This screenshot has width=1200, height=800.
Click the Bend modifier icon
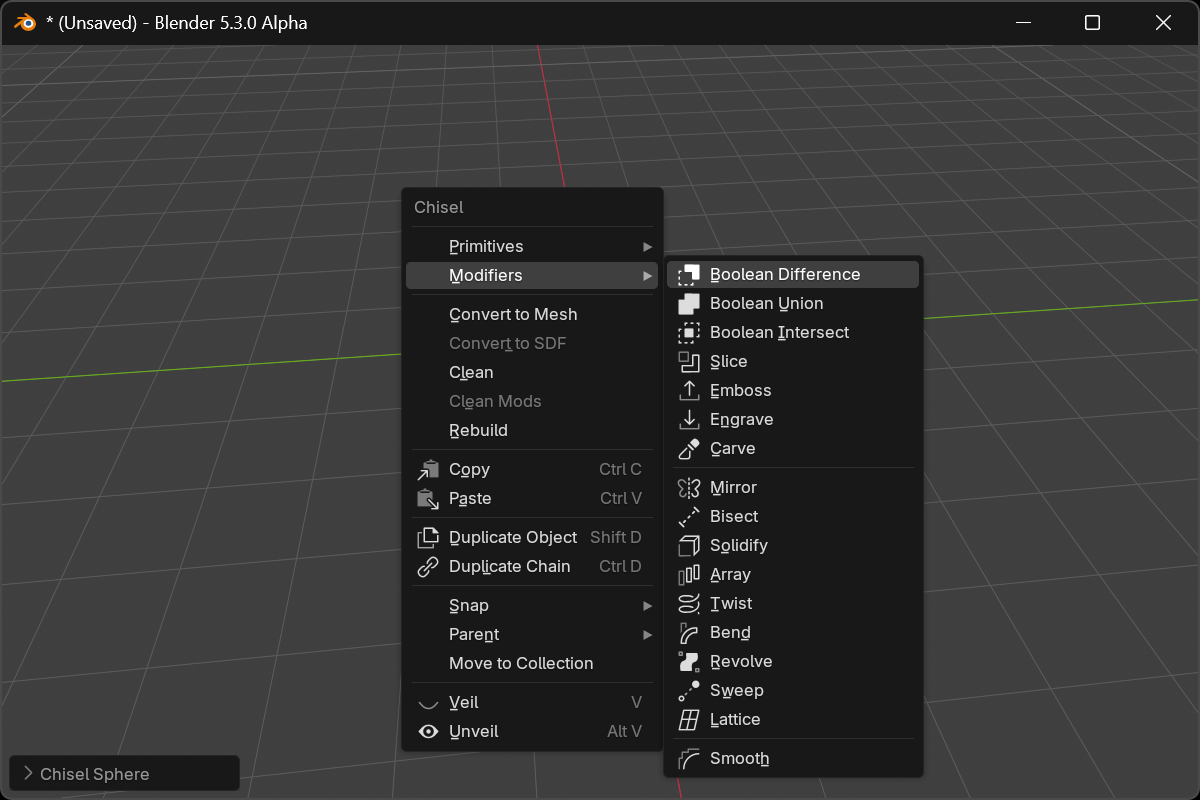click(x=689, y=633)
